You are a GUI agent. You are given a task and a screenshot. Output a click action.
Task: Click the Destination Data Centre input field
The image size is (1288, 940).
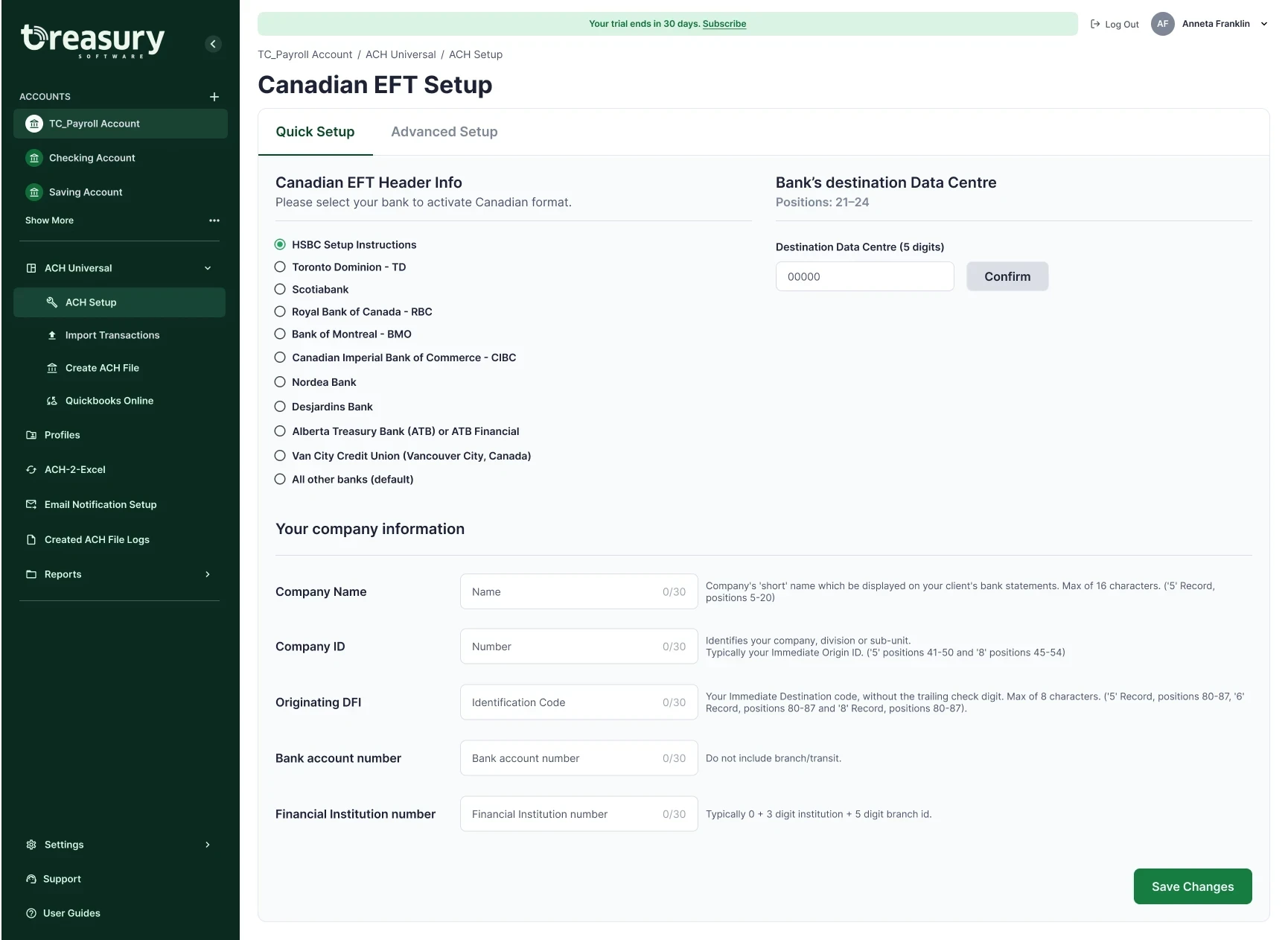pyautogui.click(x=864, y=276)
